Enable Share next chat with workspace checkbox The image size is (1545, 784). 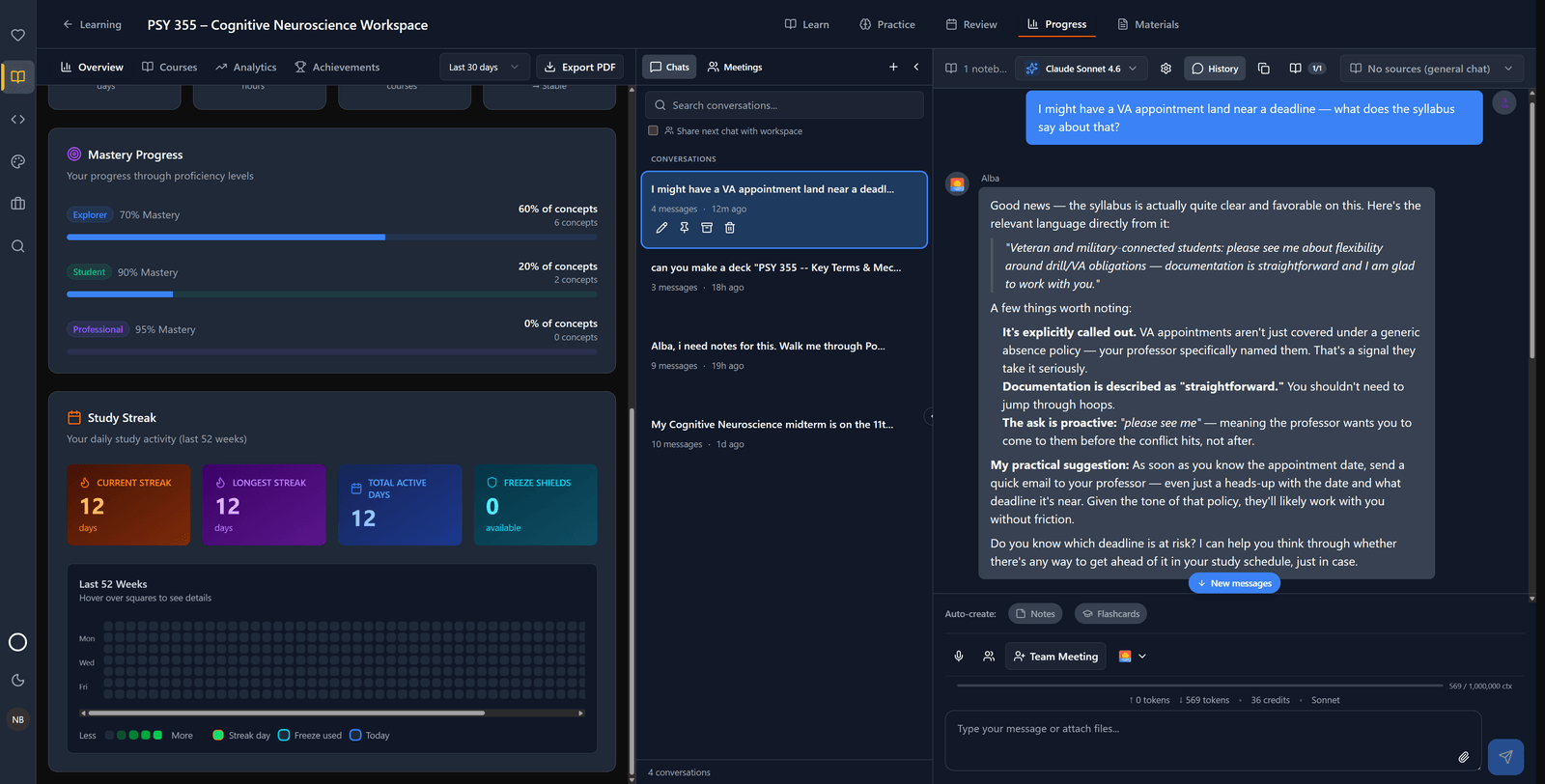pyautogui.click(x=654, y=130)
